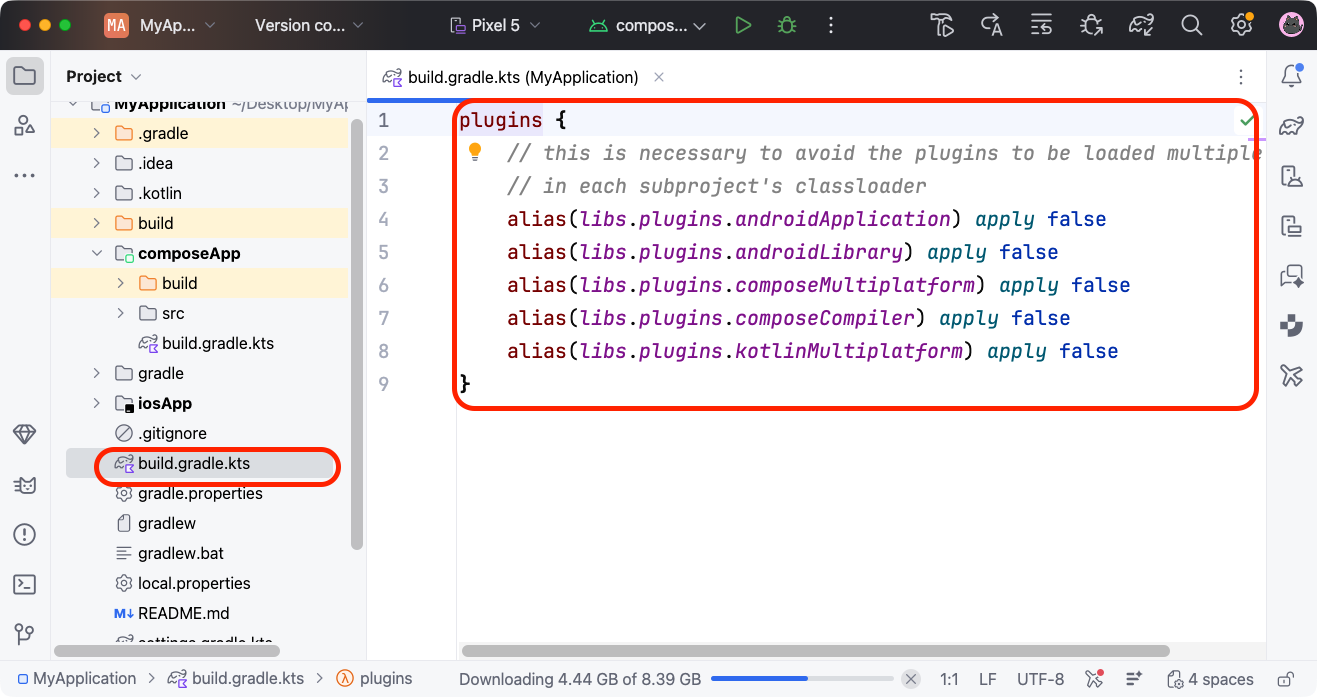
Task: Open the Git tool window icon
Action: coord(25,634)
